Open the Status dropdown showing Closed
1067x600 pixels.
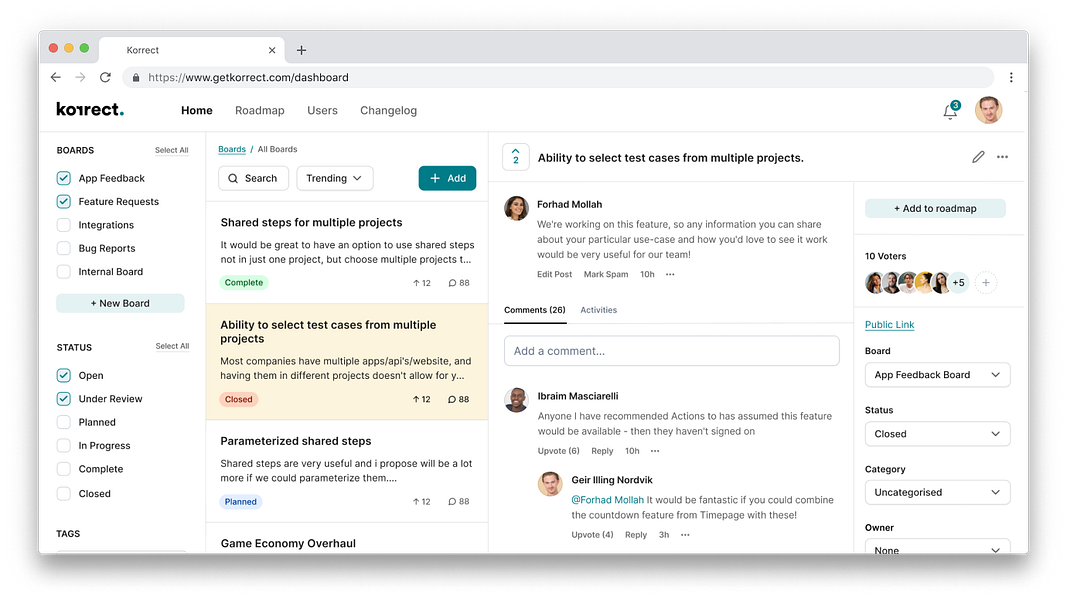(x=937, y=434)
